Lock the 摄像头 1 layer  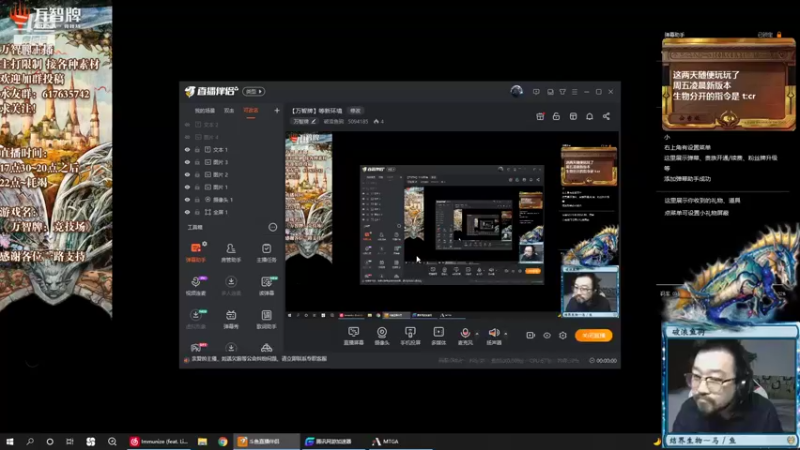[197, 199]
